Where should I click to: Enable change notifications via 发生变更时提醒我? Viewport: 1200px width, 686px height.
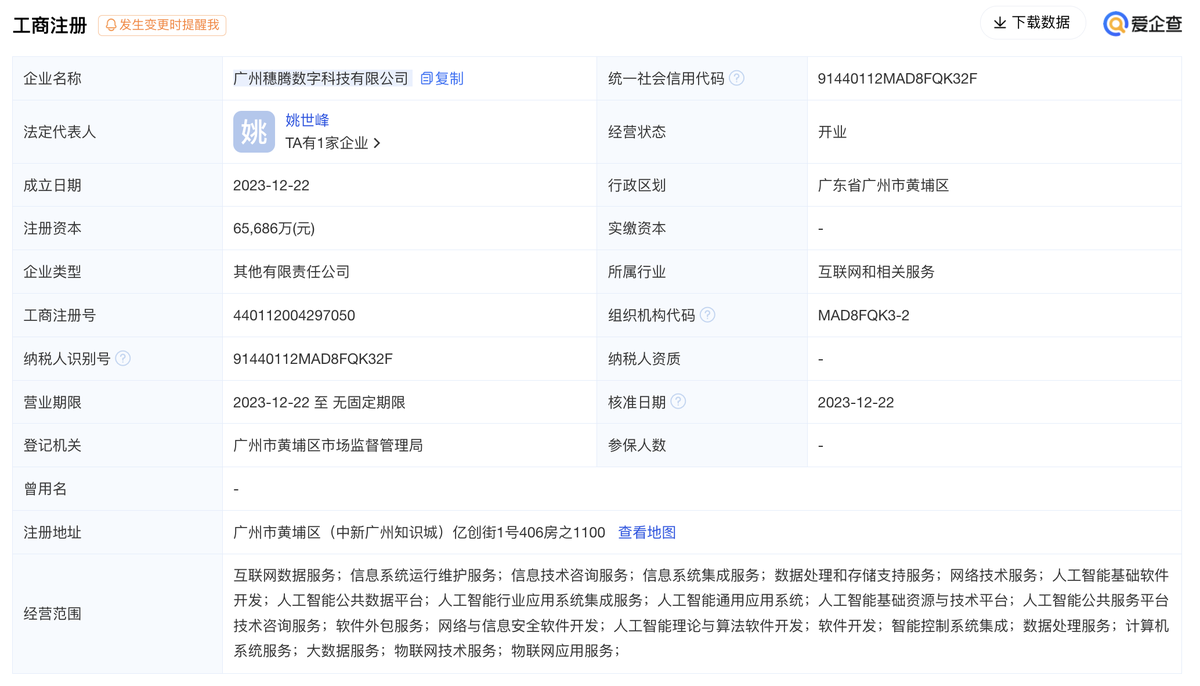161,25
